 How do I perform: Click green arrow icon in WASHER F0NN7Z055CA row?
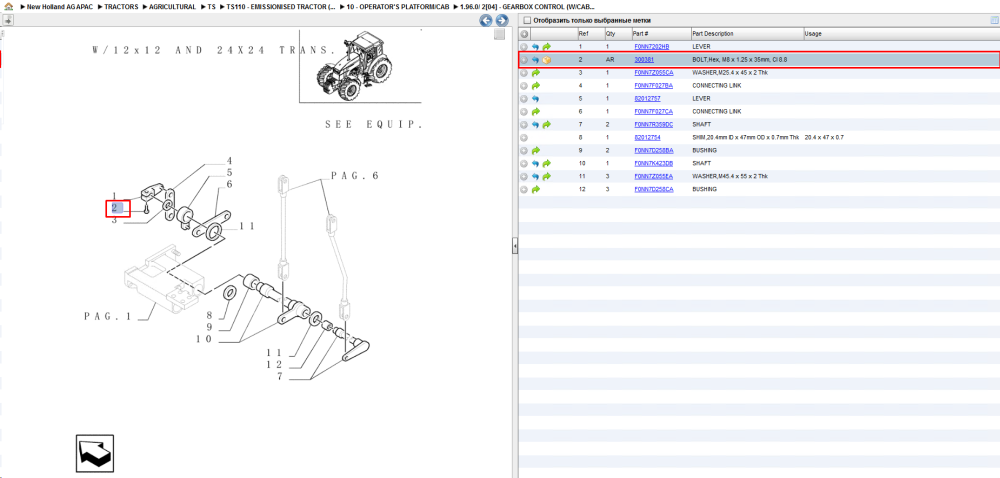pos(536,73)
